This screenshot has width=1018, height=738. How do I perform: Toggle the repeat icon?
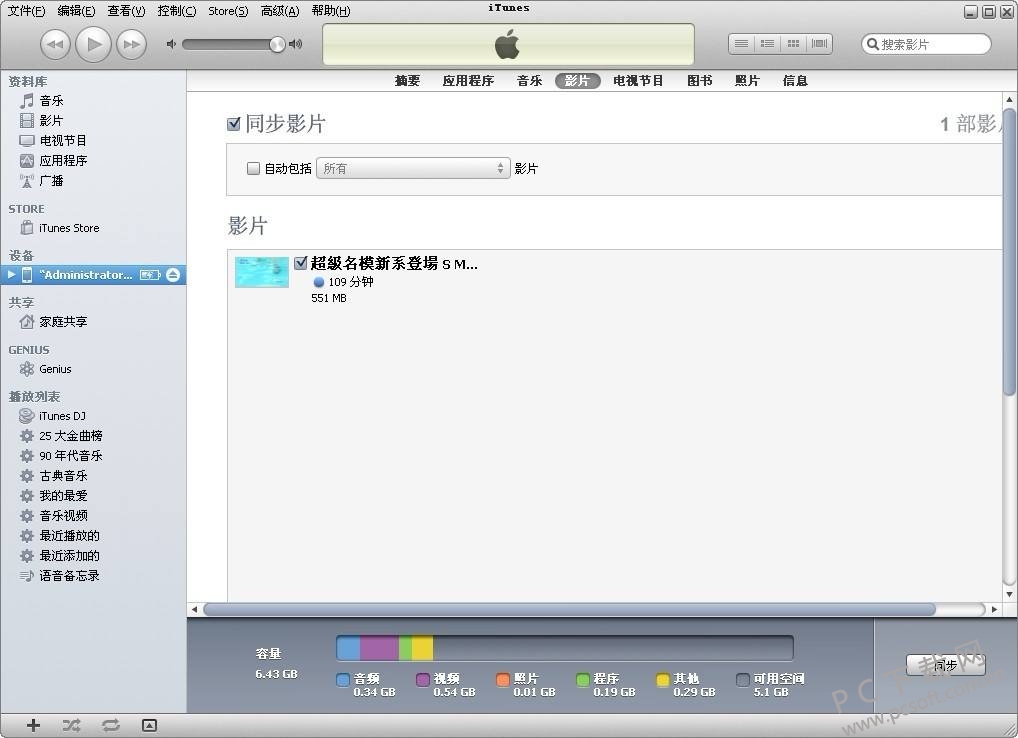[110, 725]
